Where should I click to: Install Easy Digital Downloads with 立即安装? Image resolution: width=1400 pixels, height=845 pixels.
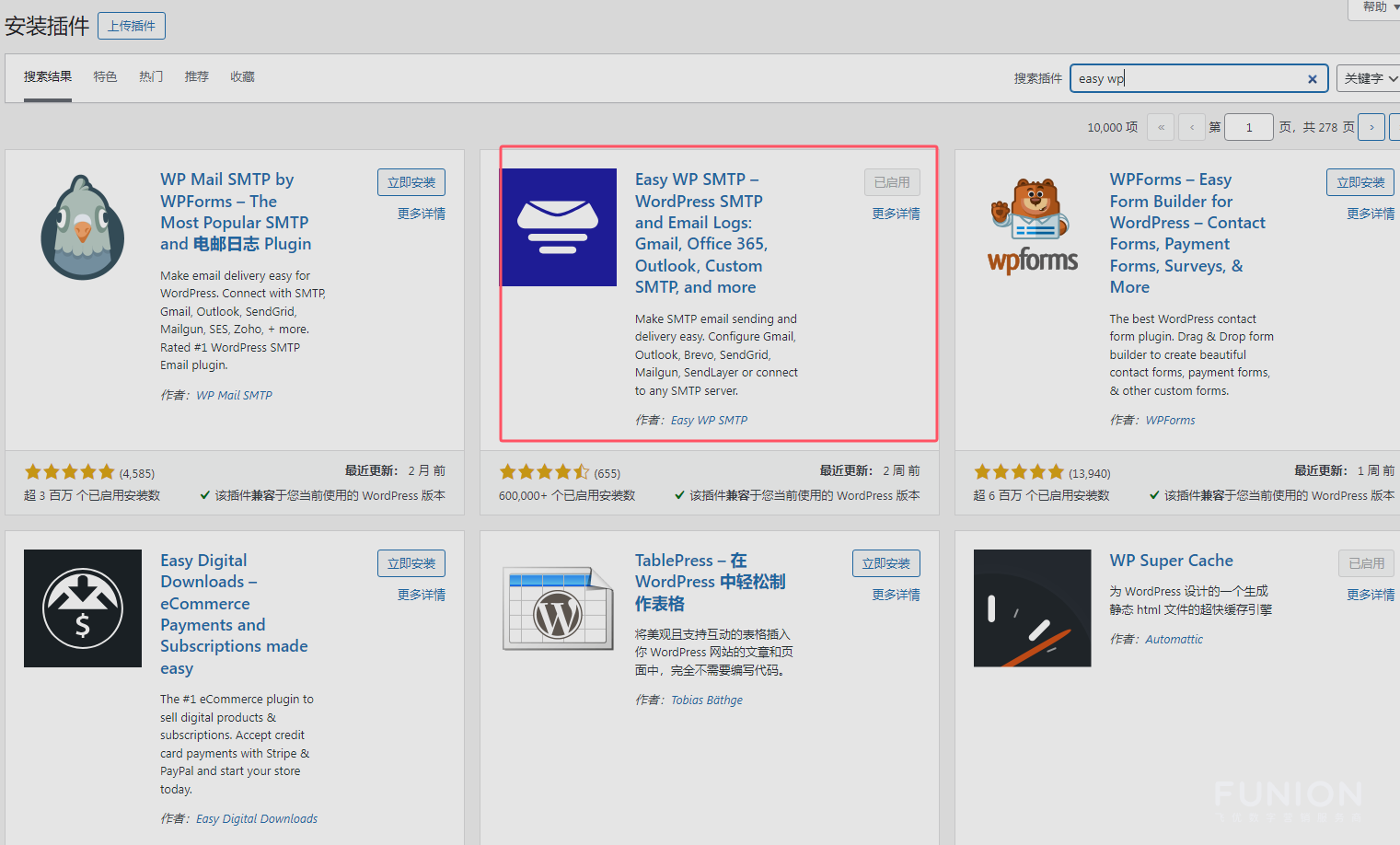411,563
